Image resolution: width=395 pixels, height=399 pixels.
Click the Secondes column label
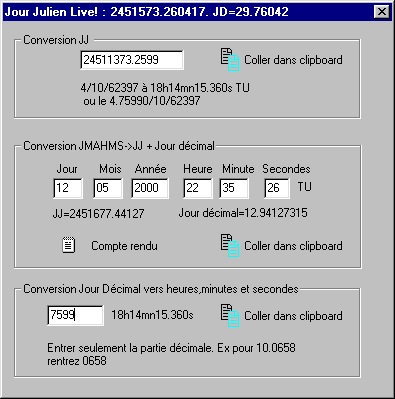point(286,169)
